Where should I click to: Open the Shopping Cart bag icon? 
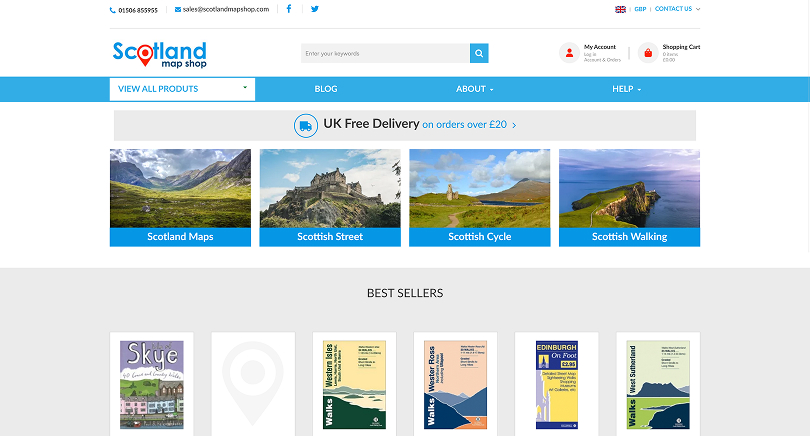coord(648,53)
